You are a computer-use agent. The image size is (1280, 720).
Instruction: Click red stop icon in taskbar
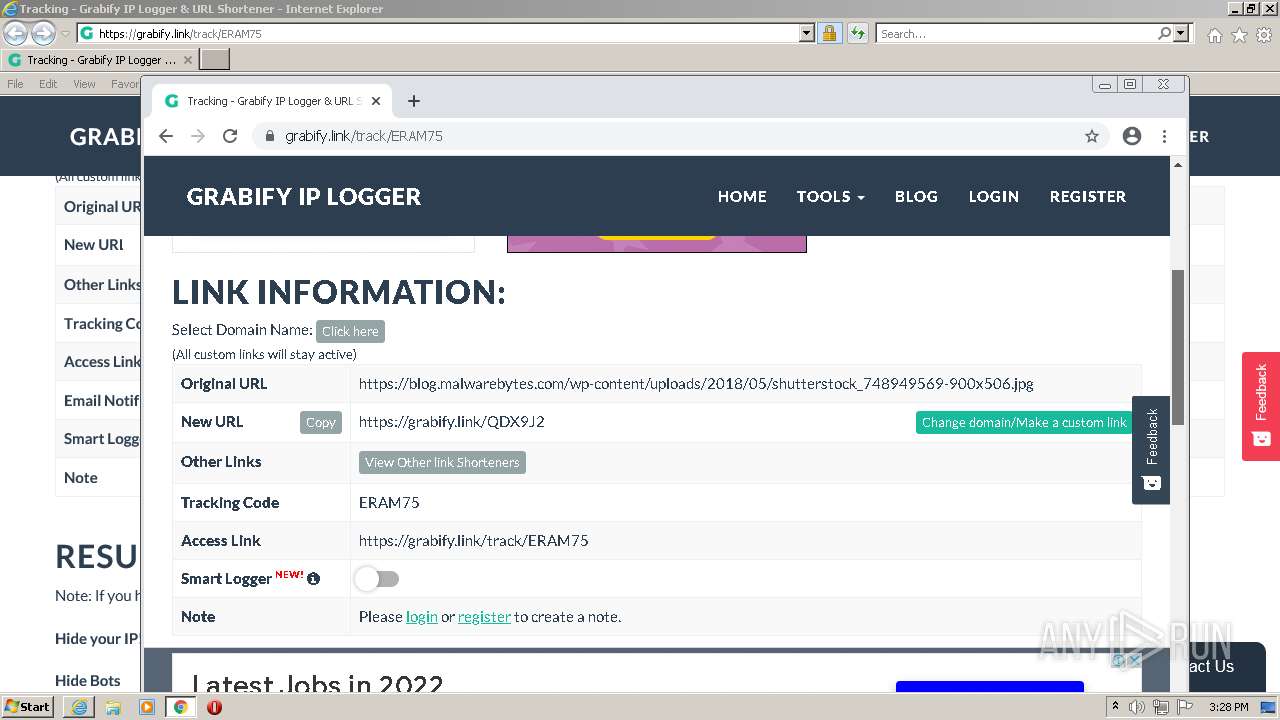click(214, 707)
